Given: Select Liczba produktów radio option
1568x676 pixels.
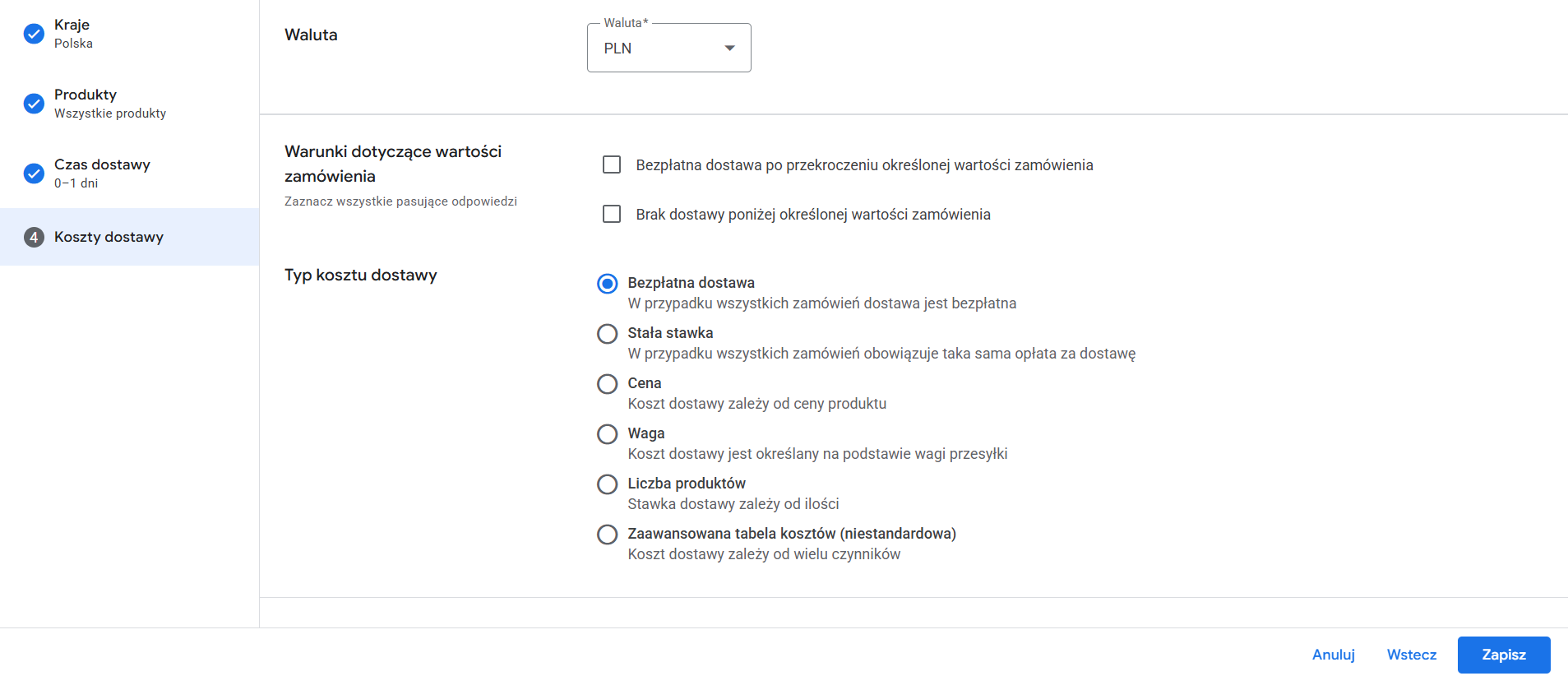Looking at the screenshot, I should 608,484.
